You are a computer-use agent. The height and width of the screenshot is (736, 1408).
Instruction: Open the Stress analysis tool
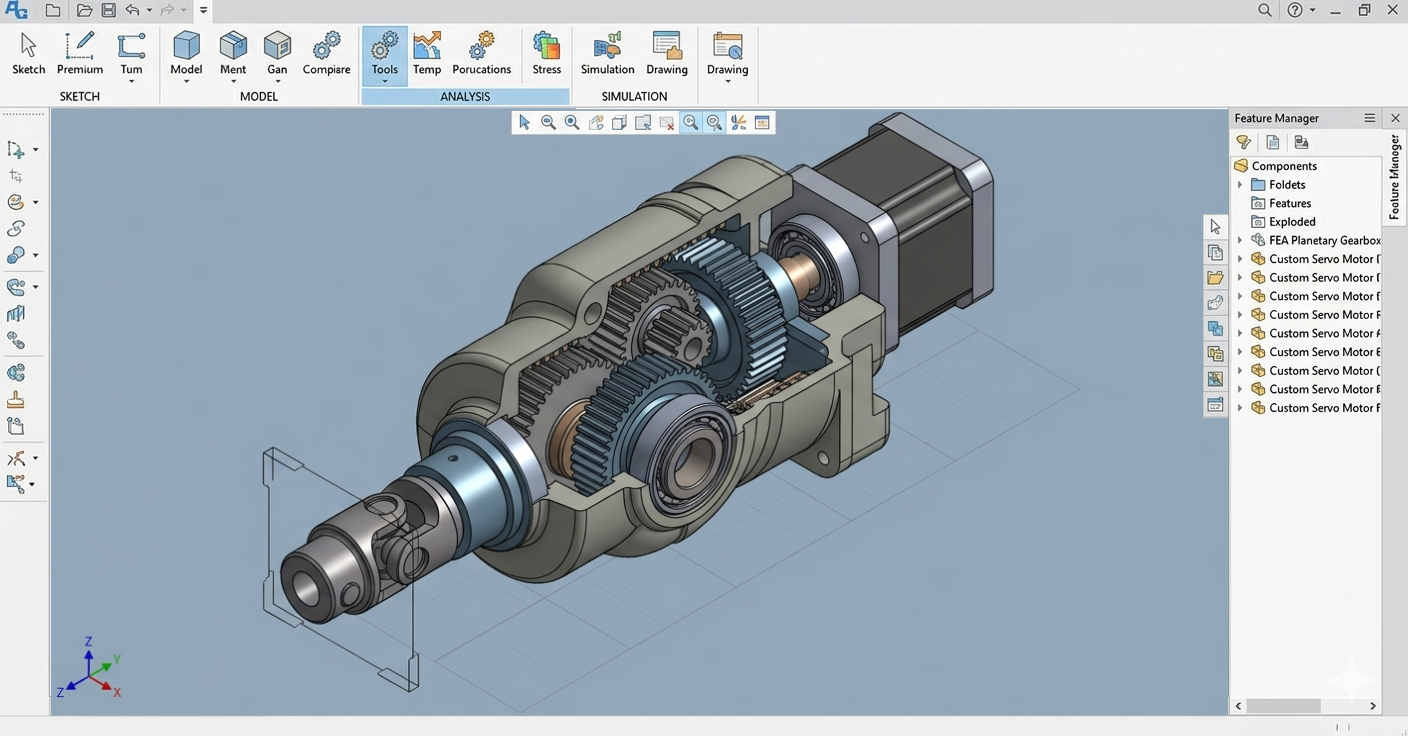(x=546, y=53)
